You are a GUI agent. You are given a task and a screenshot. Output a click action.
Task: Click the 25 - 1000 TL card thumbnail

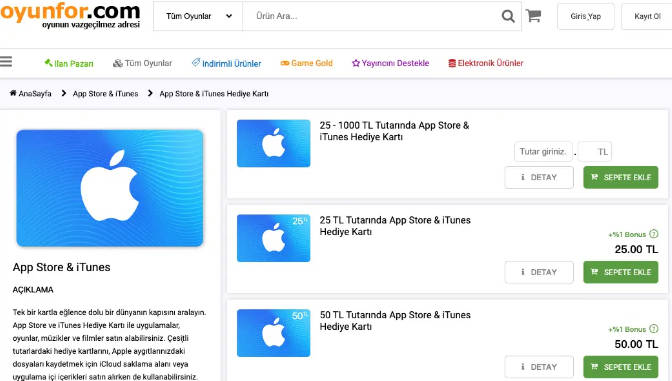tap(273, 143)
